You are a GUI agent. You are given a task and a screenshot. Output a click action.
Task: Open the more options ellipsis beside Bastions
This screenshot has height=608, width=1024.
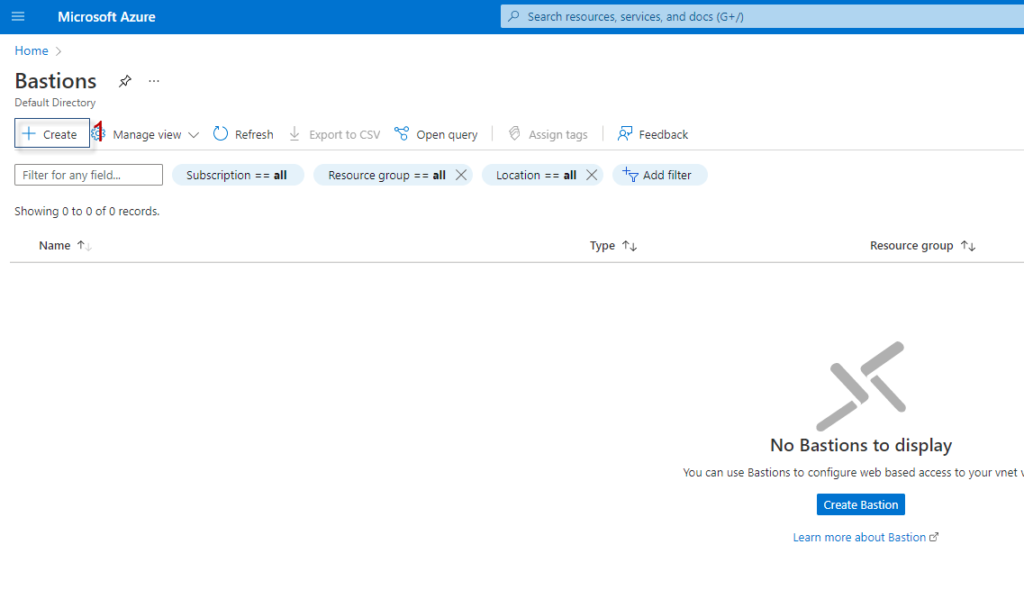[x=153, y=81]
